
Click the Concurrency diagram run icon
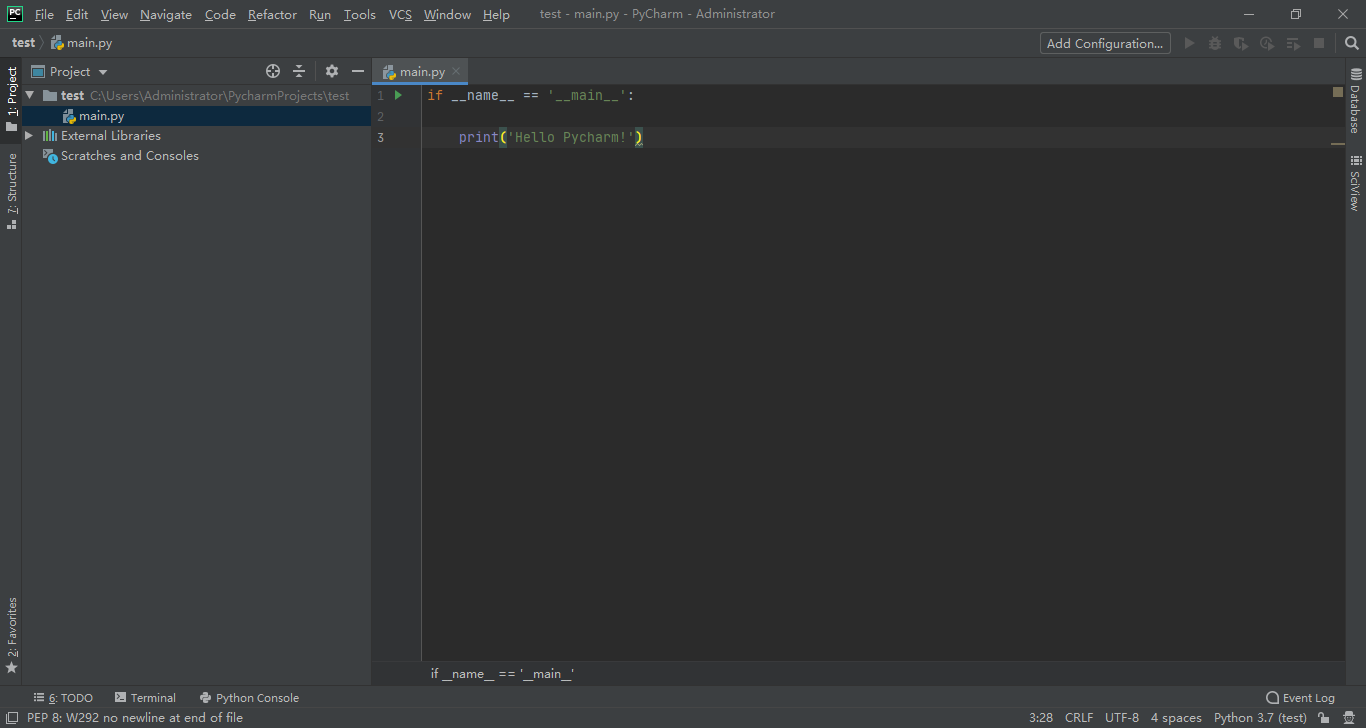click(1293, 43)
